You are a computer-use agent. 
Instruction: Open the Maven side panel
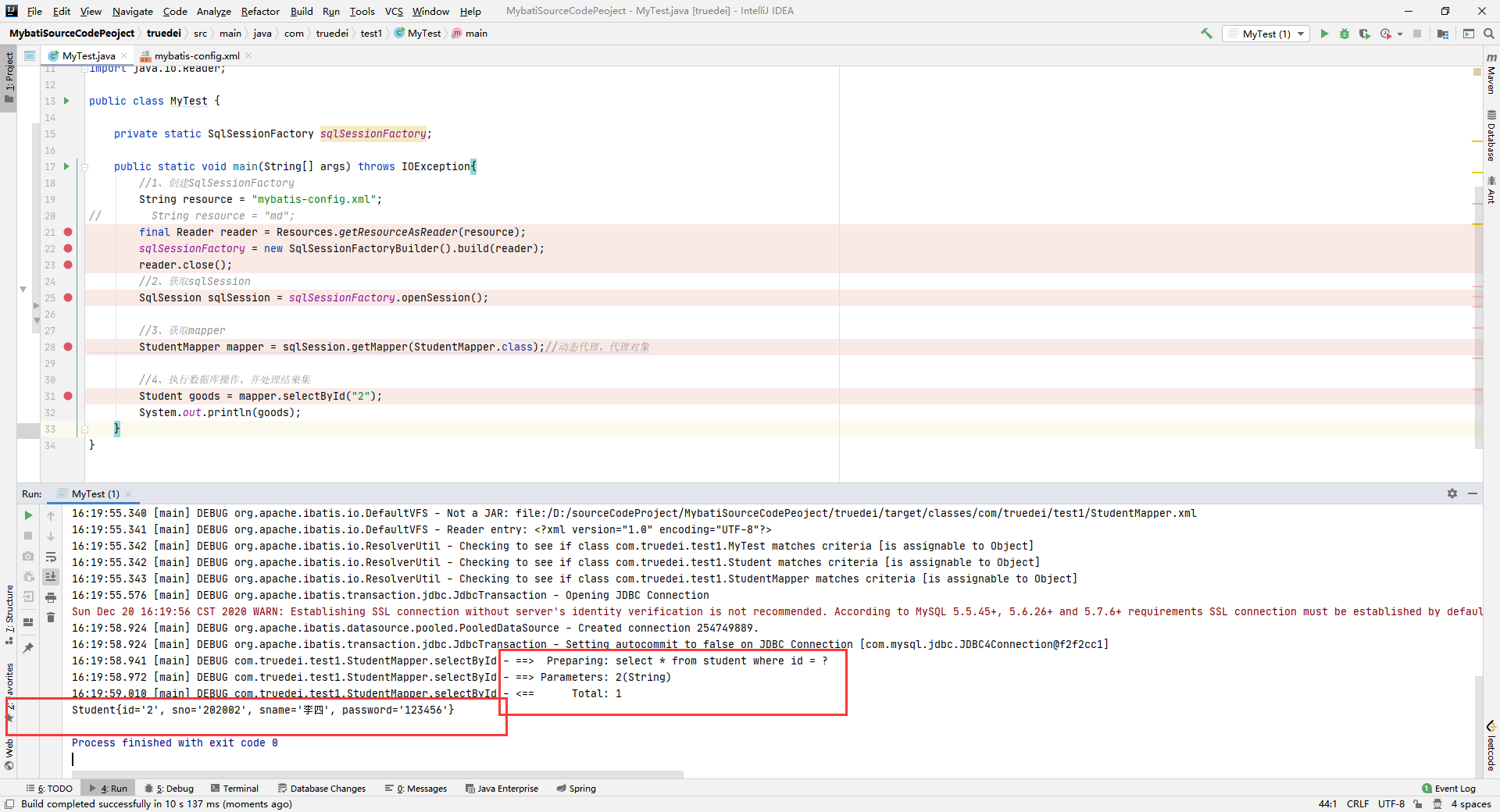(x=1491, y=73)
